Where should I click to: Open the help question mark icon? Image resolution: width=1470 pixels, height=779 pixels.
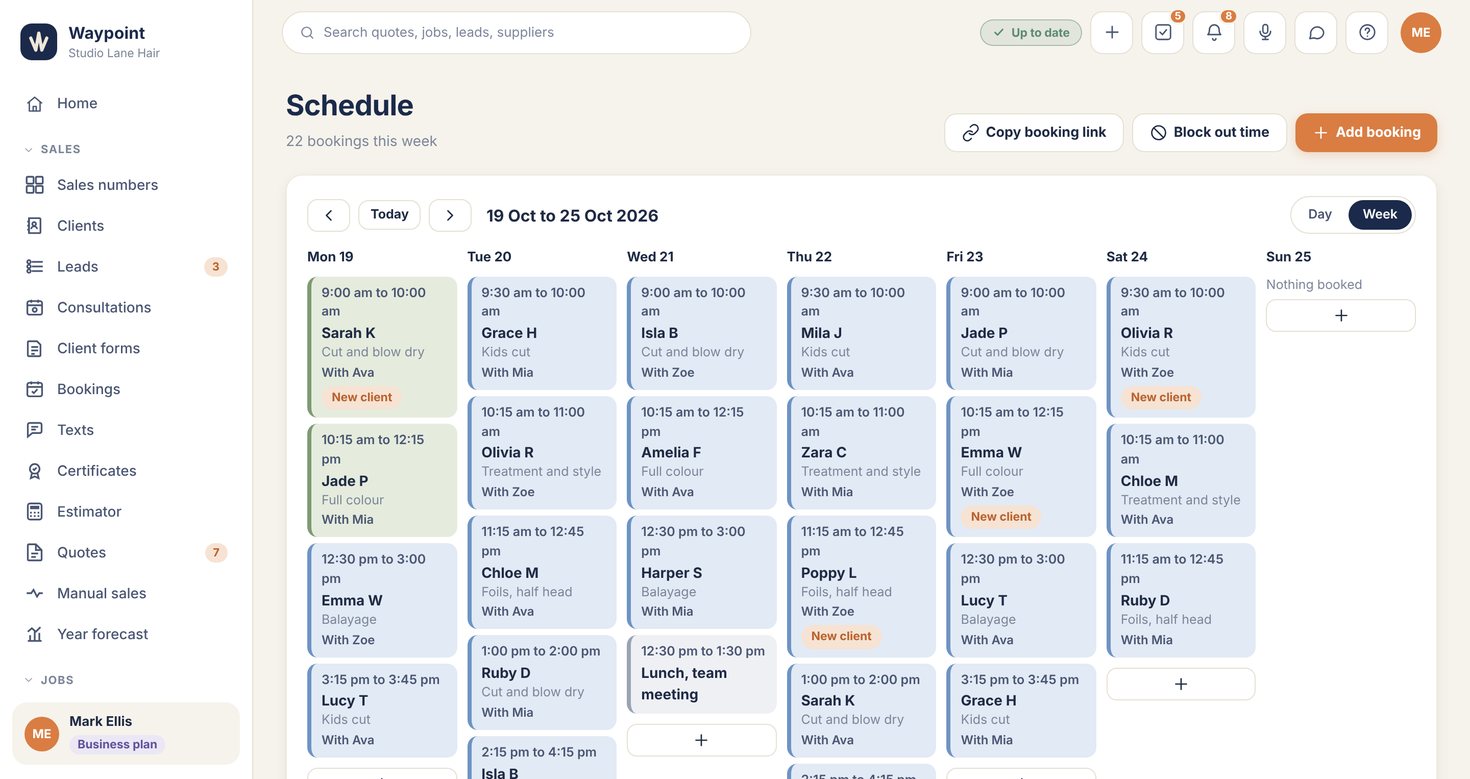(x=1367, y=33)
